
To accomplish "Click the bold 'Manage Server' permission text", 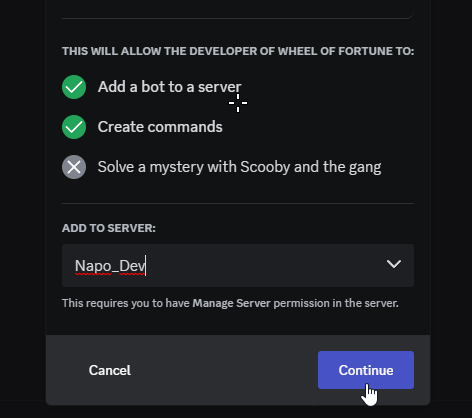I will (232, 303).
